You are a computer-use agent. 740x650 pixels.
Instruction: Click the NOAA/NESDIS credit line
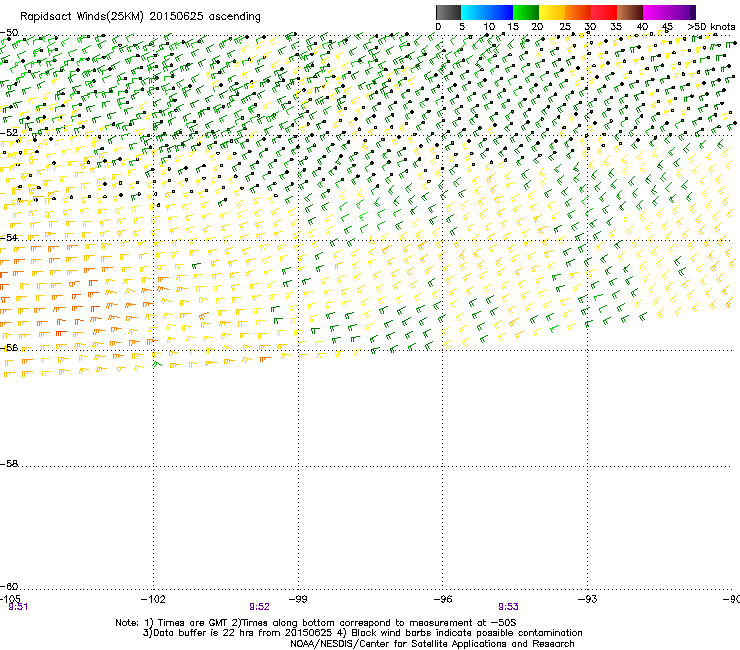pos(432,644)
